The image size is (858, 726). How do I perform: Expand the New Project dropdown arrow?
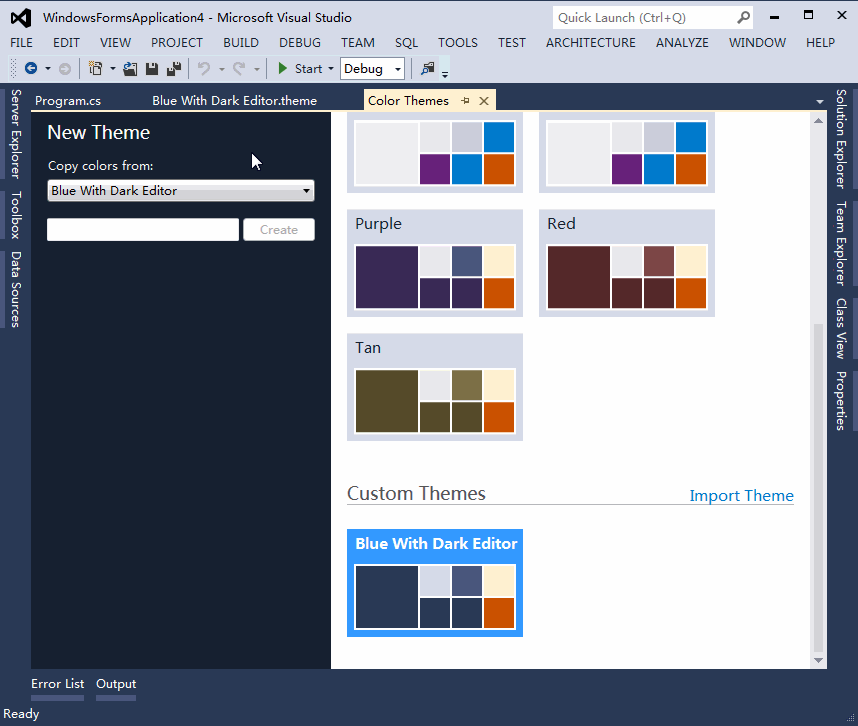coord(113,69)
